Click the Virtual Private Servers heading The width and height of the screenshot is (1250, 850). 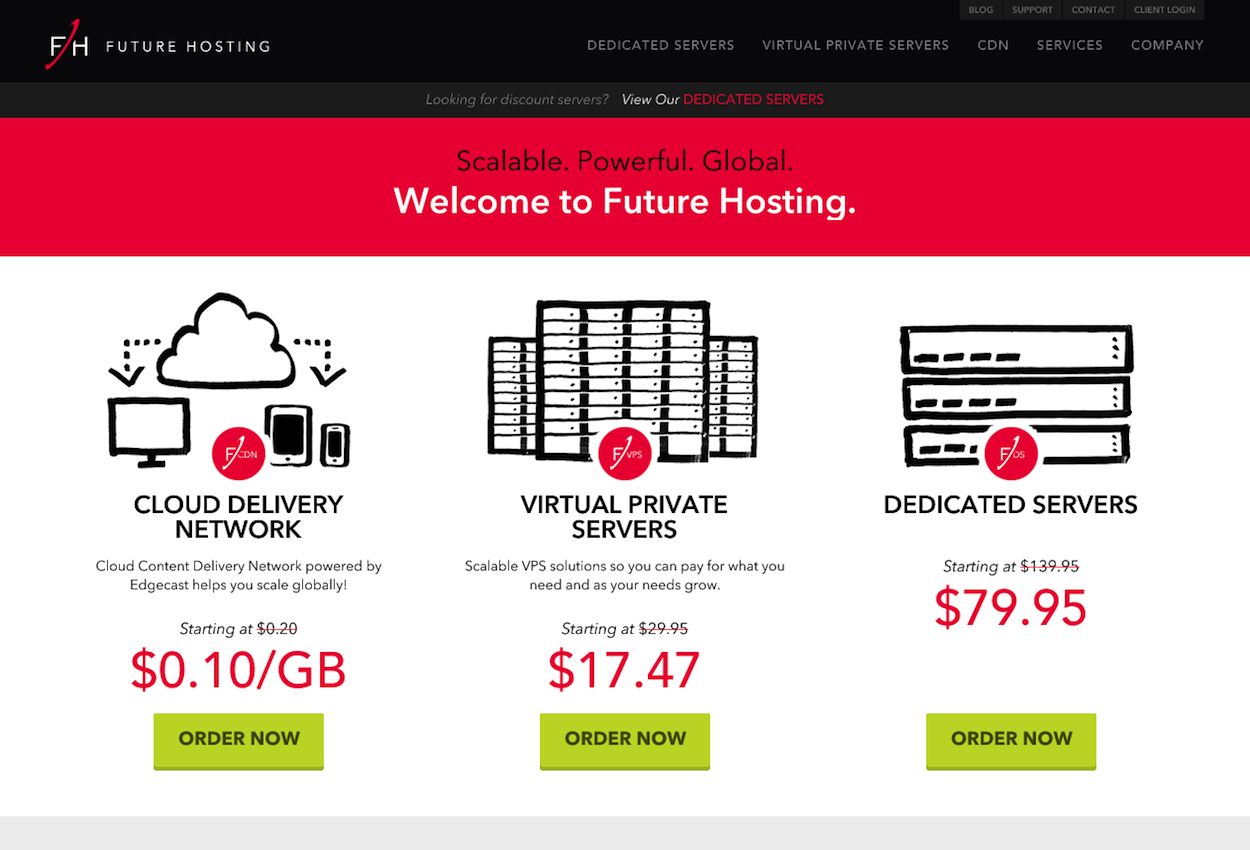click(x=624, y=517)
